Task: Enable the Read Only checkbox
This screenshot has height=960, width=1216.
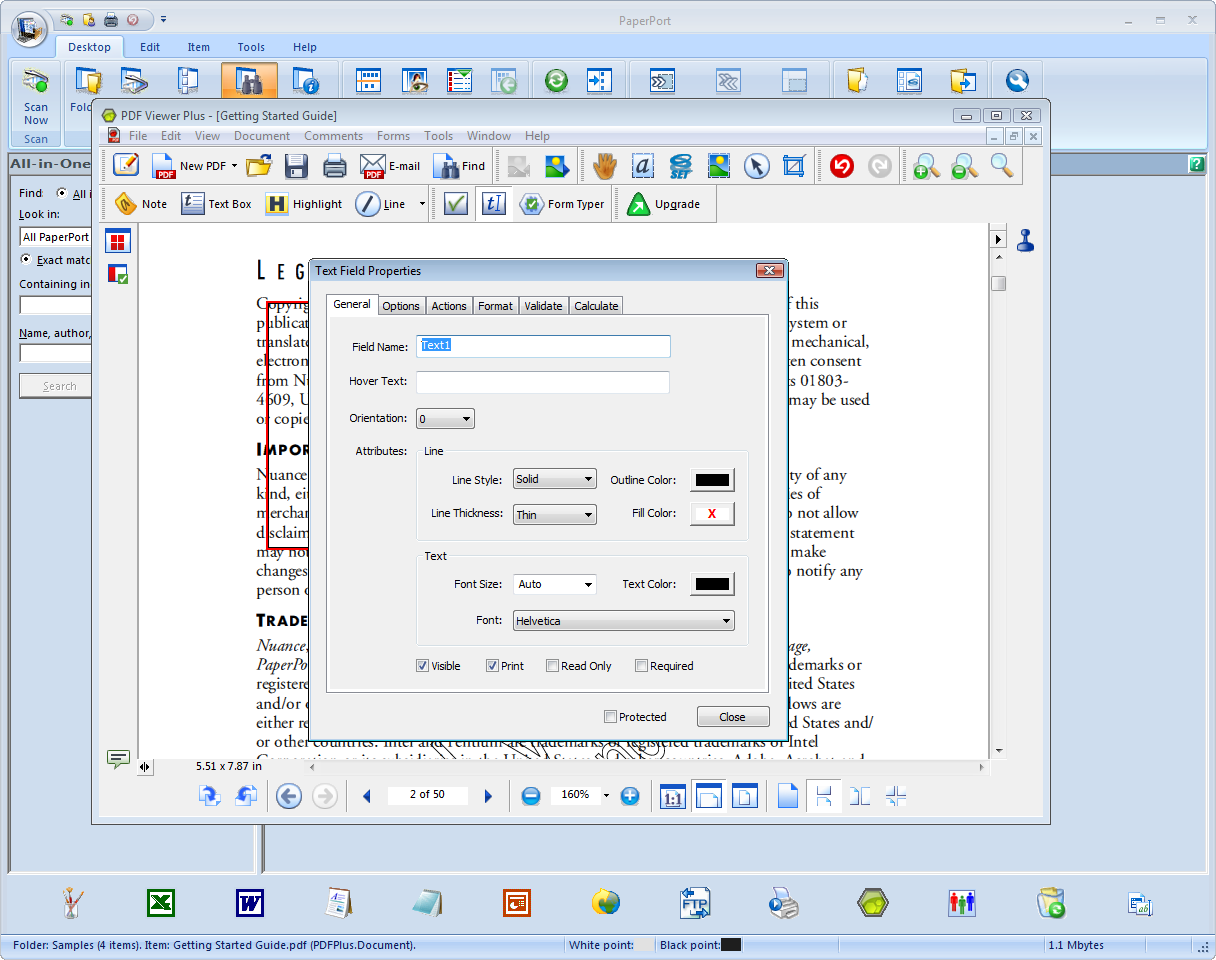Action: pos(553,666)
